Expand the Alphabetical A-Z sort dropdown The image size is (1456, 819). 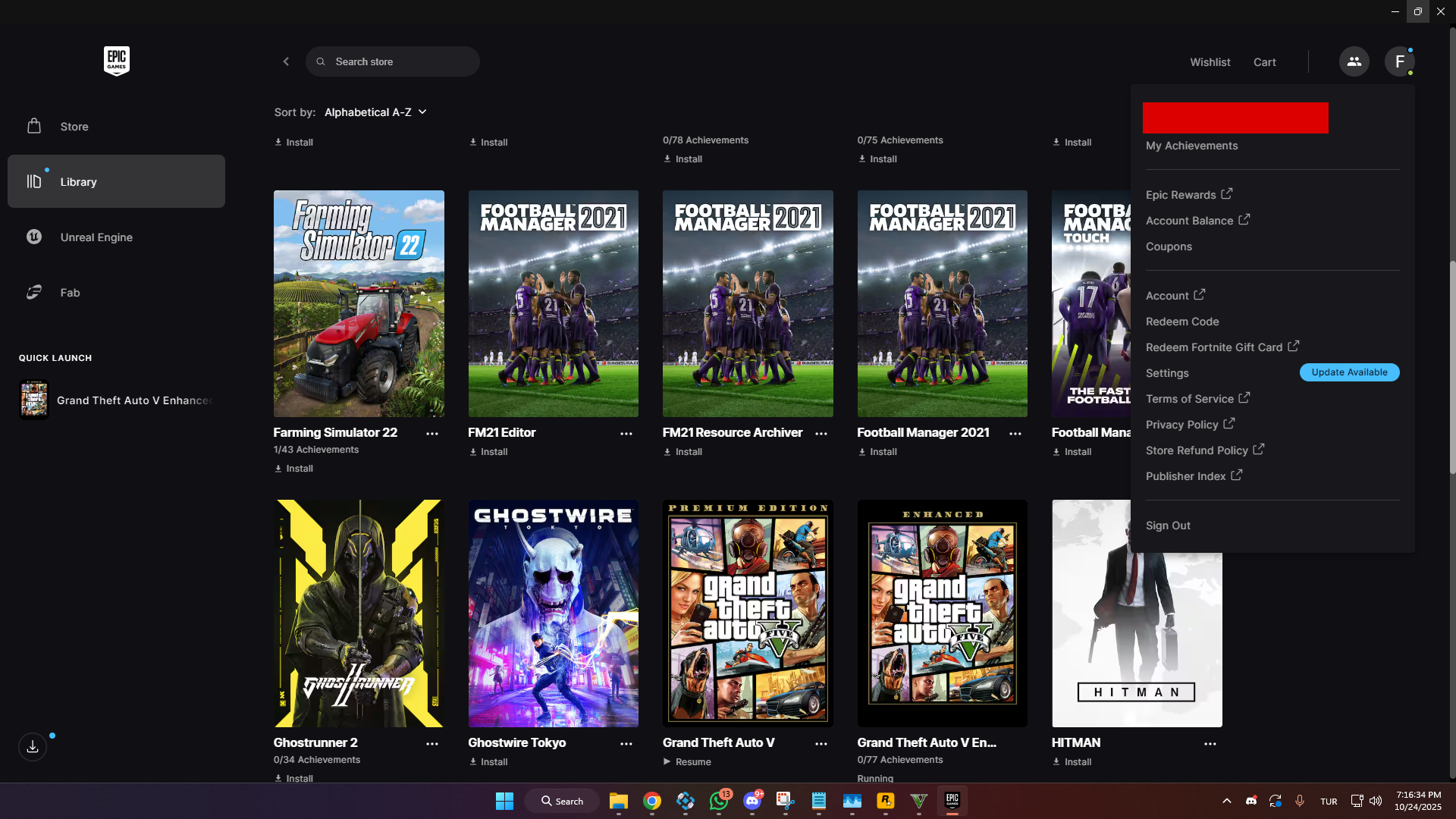375,112
